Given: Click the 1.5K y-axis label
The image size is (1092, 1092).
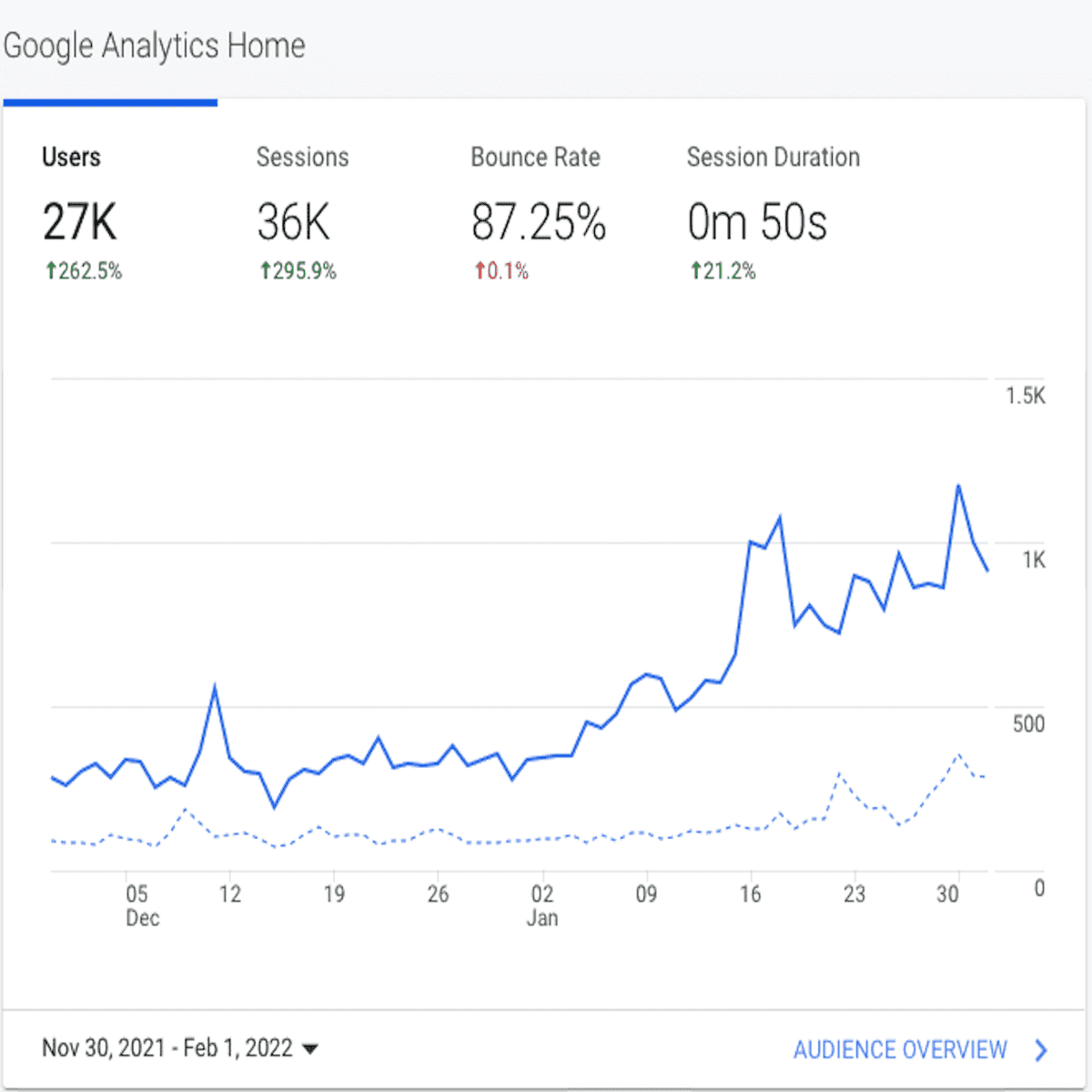Looking at the screenshot, I should pyautogui.click(x=1026, y=396).
